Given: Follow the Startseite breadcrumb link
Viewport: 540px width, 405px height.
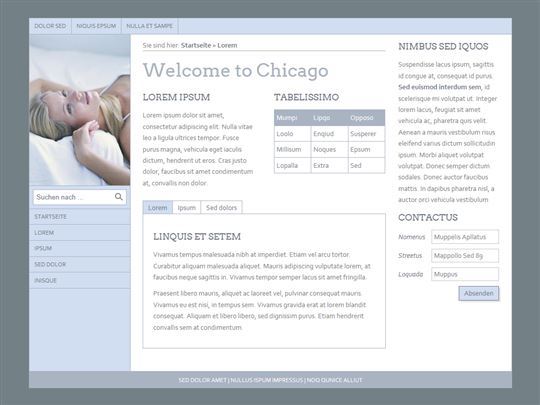Looking at the screenshot, I should click(x=196, y=45).
